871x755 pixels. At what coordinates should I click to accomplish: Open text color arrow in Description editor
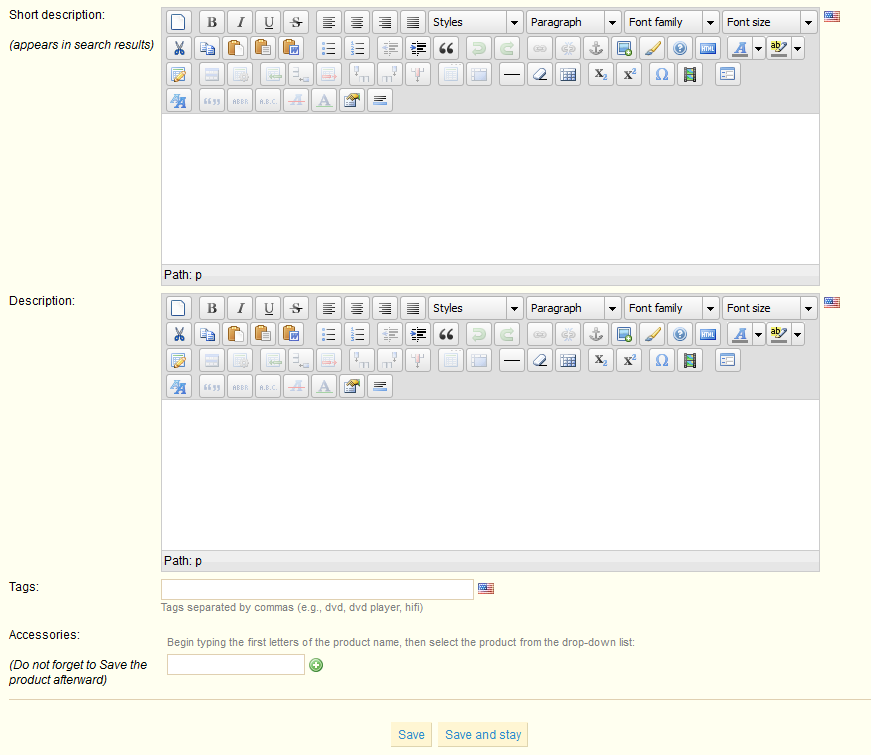click(758, 334)
